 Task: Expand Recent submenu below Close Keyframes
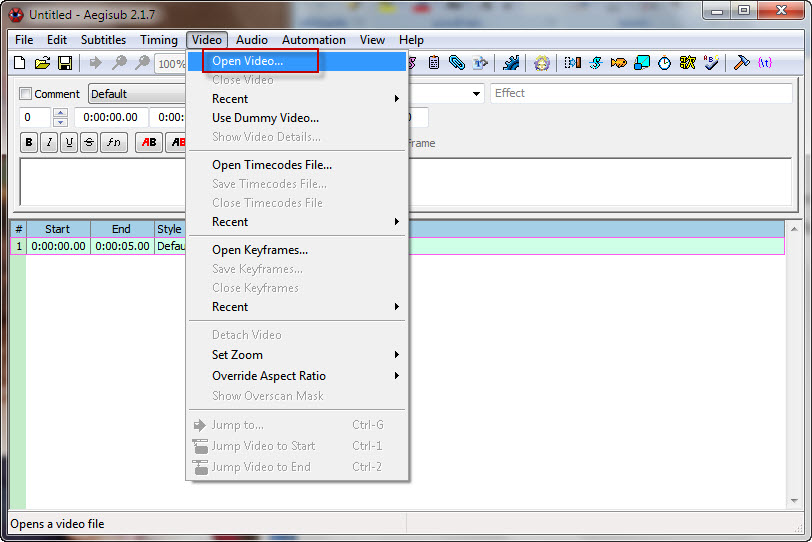click(x=297, y=307)
